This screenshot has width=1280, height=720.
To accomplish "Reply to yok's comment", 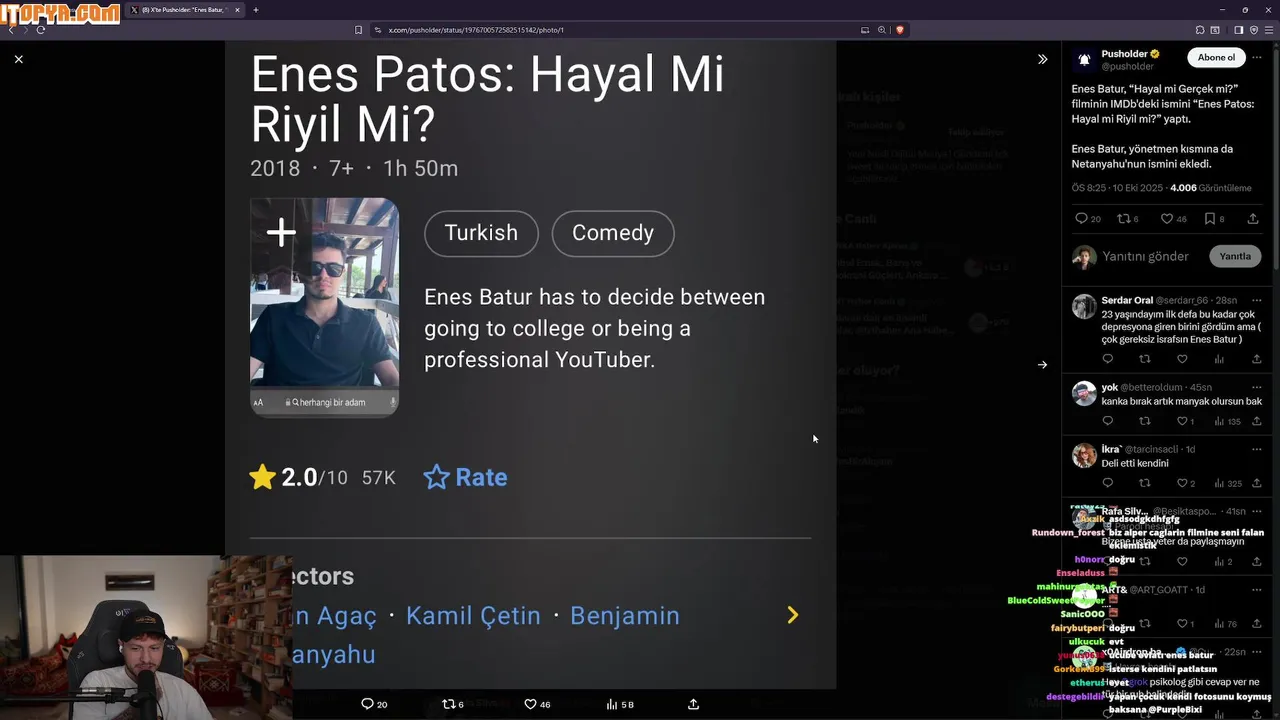I will pyautogui.click(x=1107, y=421).
